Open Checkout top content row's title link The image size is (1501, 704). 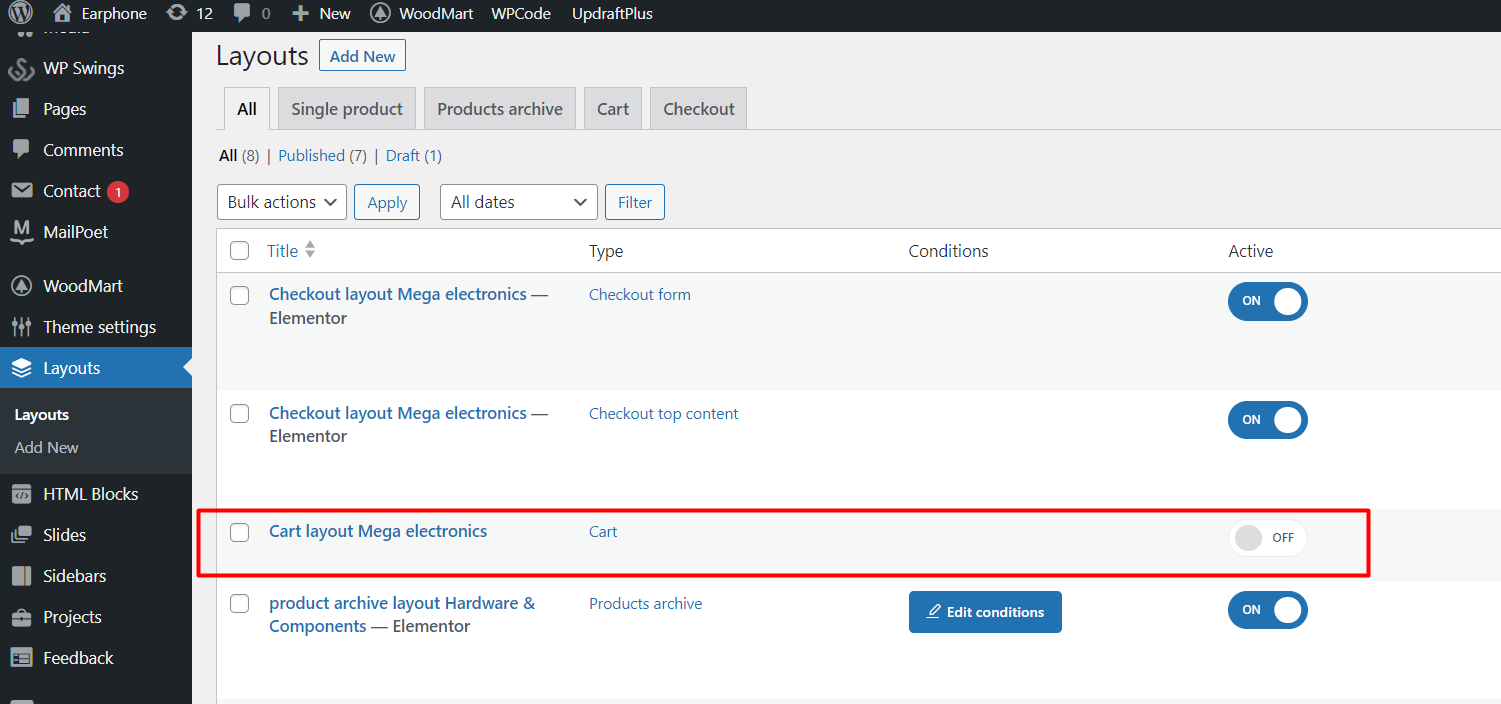[398, 413]
